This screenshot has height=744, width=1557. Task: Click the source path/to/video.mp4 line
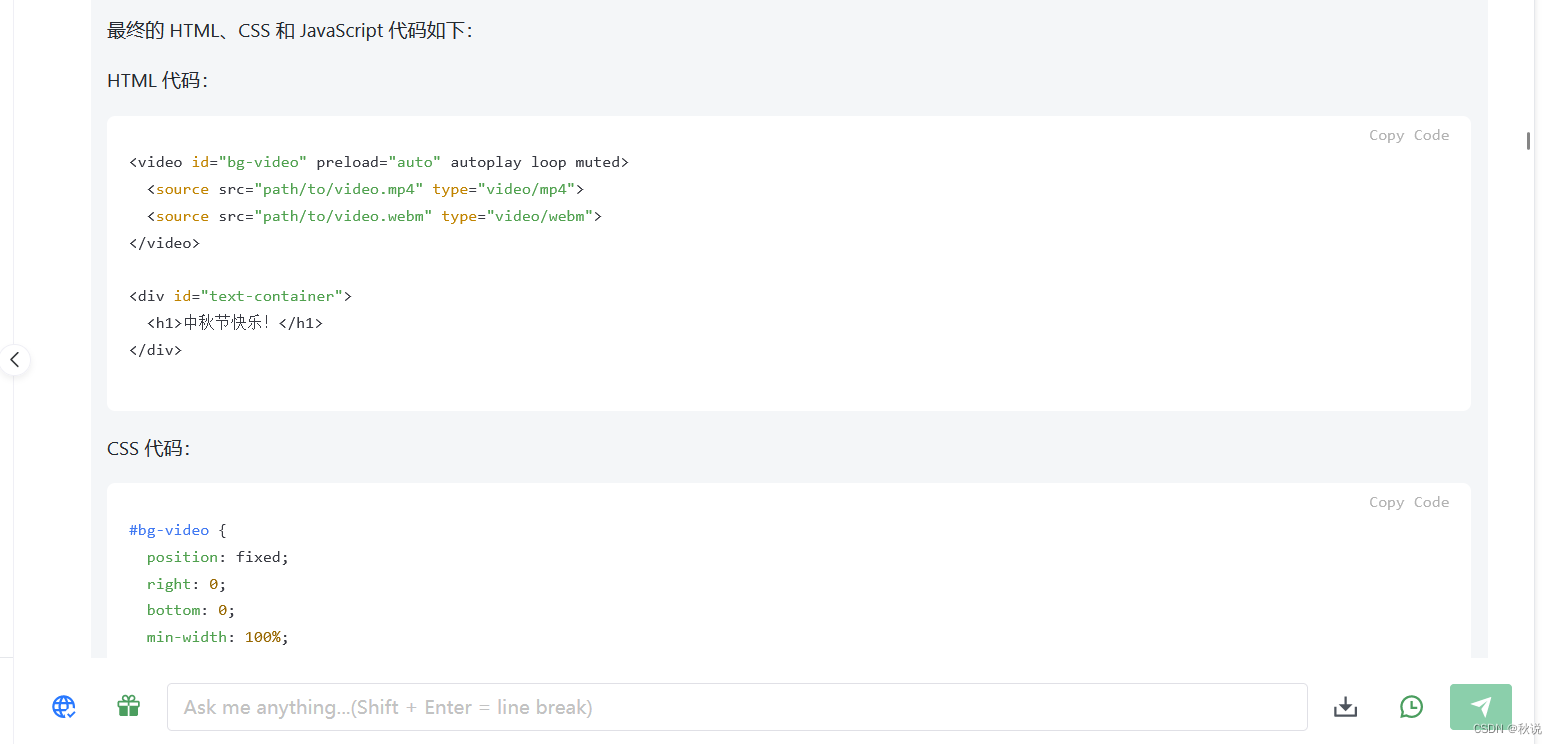tap(365, 189)
